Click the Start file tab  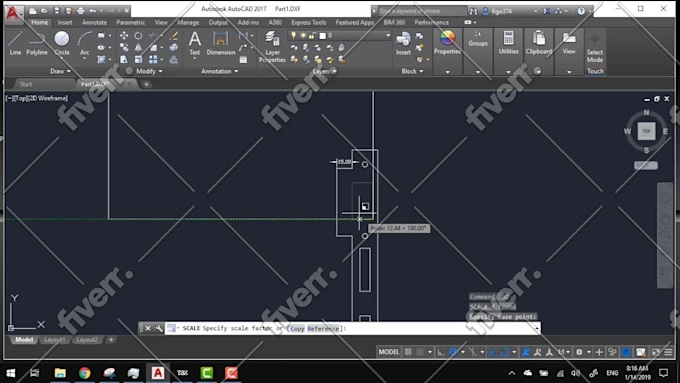coord(26,84)
